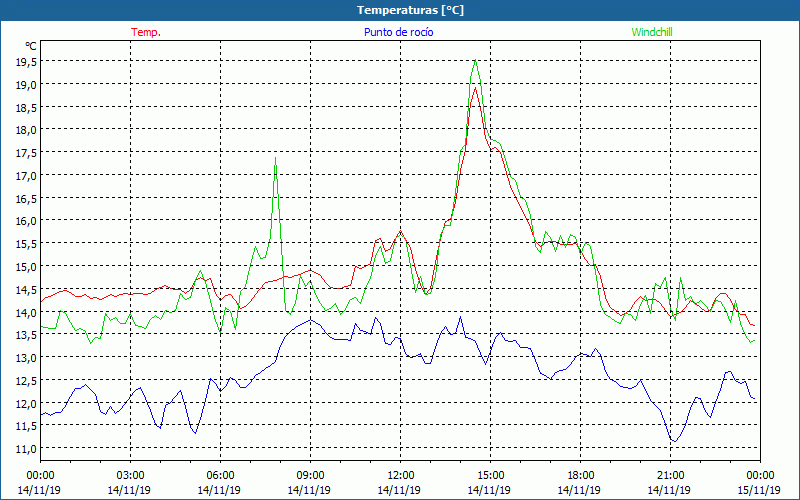Click the 16,0 value on the y-axis
800x500 pixels.
[x=27, y=221]
